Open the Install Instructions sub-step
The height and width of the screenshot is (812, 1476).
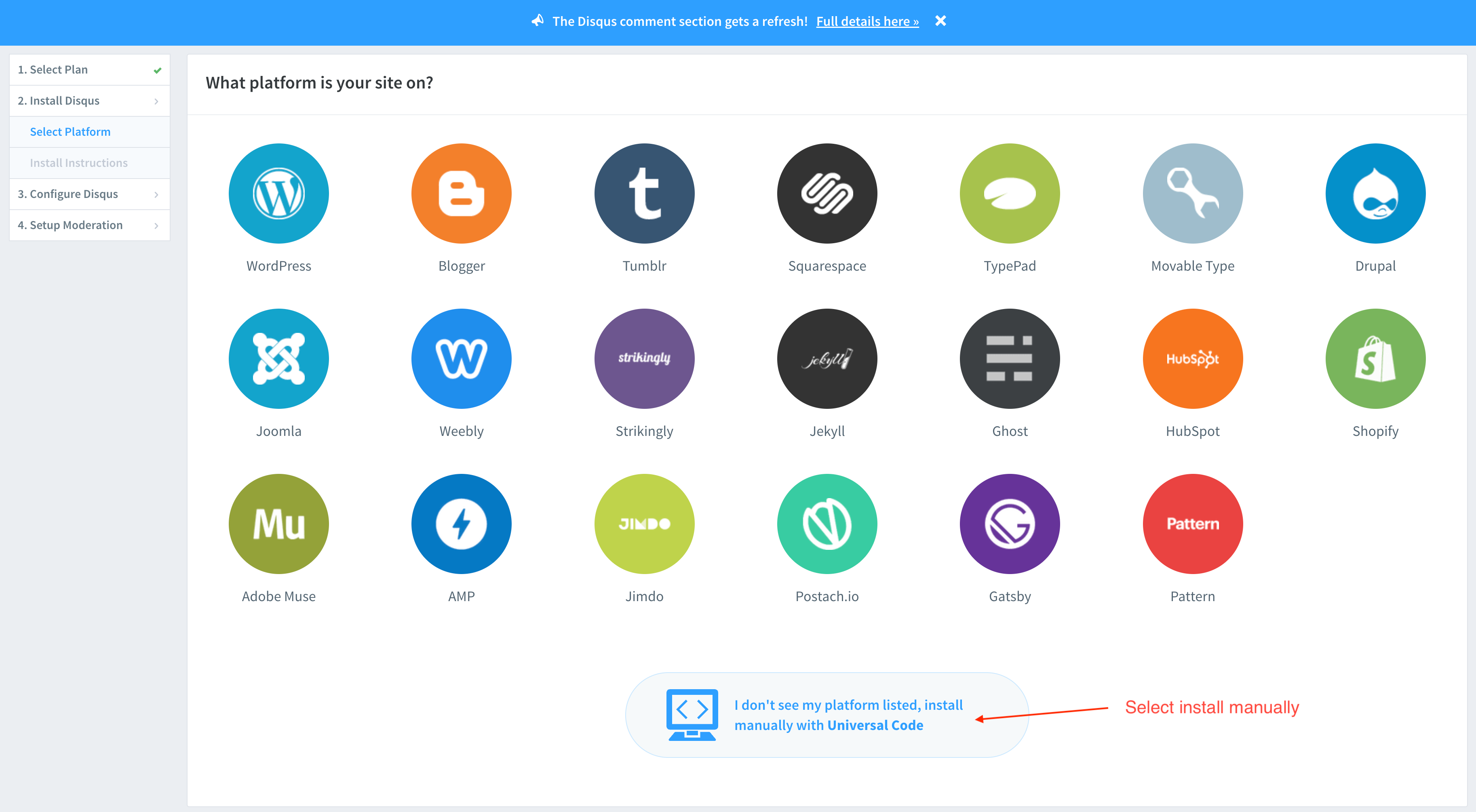89,163
